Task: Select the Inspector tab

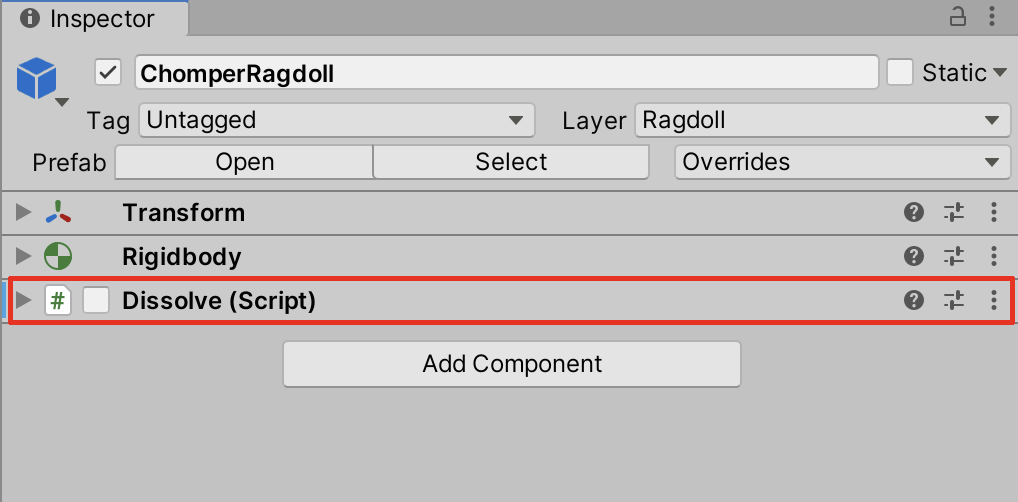Action: click(90, 18)
